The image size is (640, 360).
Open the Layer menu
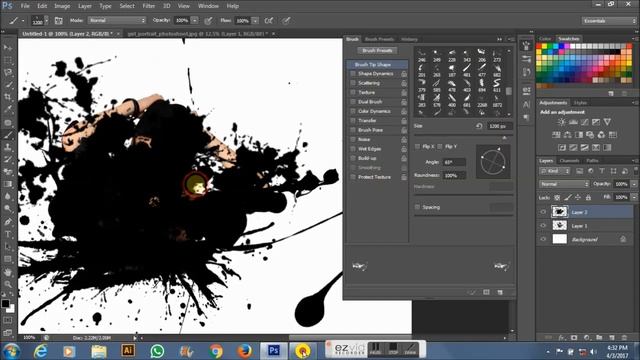coord(85,6)
